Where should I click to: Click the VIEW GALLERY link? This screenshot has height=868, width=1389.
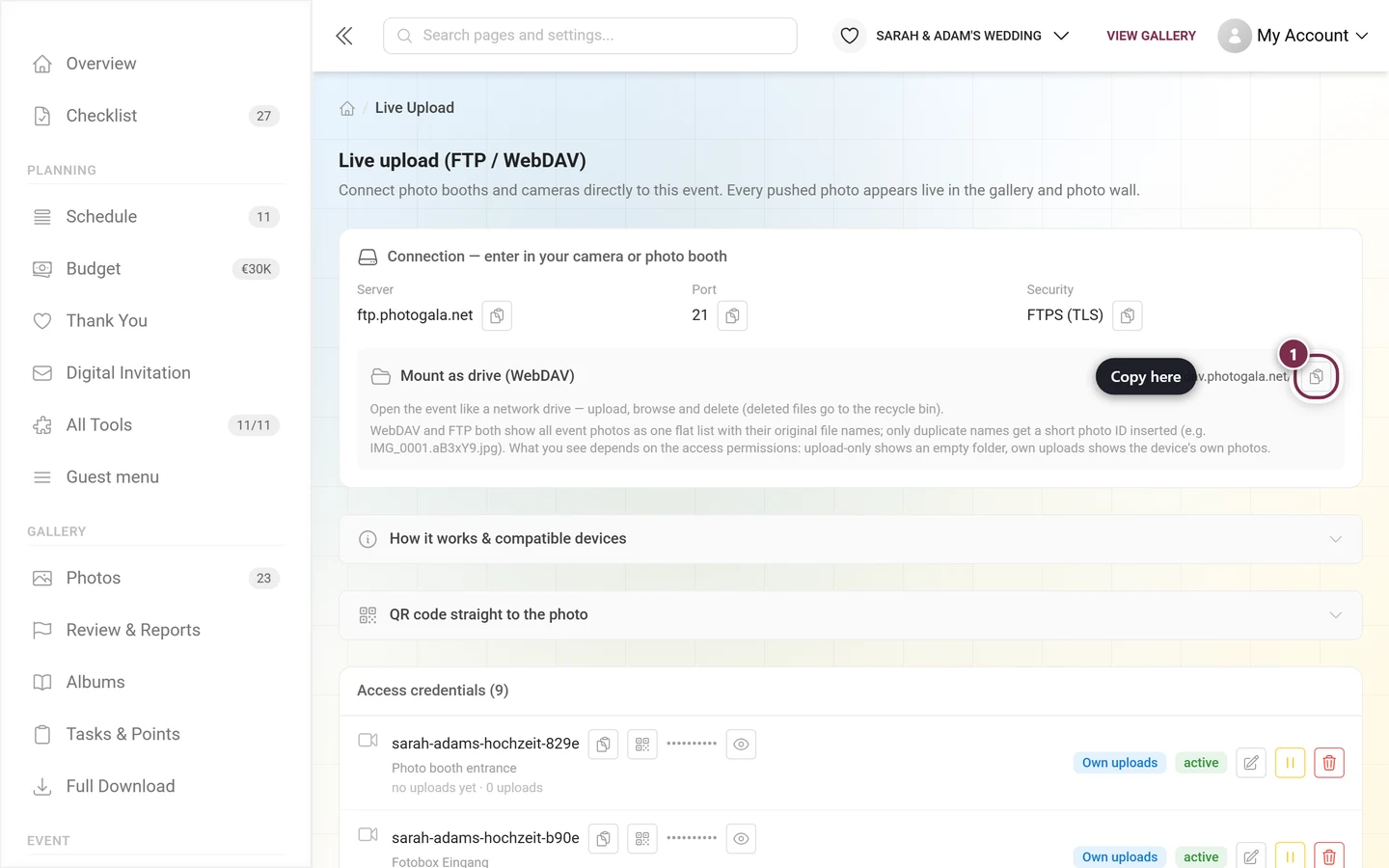[1151, 36]
